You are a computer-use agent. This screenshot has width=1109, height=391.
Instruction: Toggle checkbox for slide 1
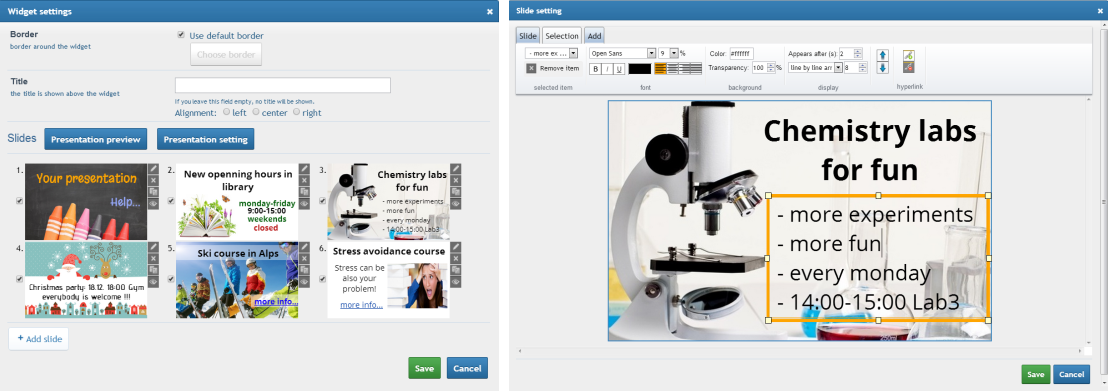pos(19,201)
